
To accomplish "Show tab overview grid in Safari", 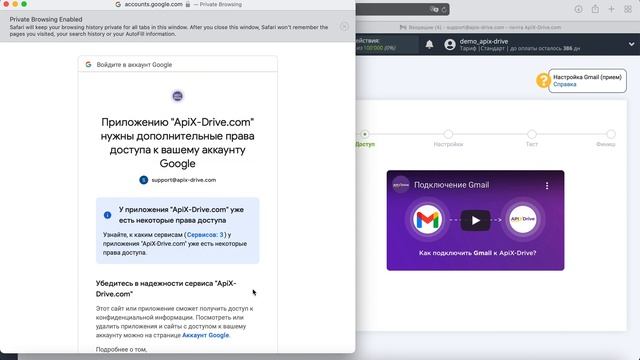I will [628, 9].
